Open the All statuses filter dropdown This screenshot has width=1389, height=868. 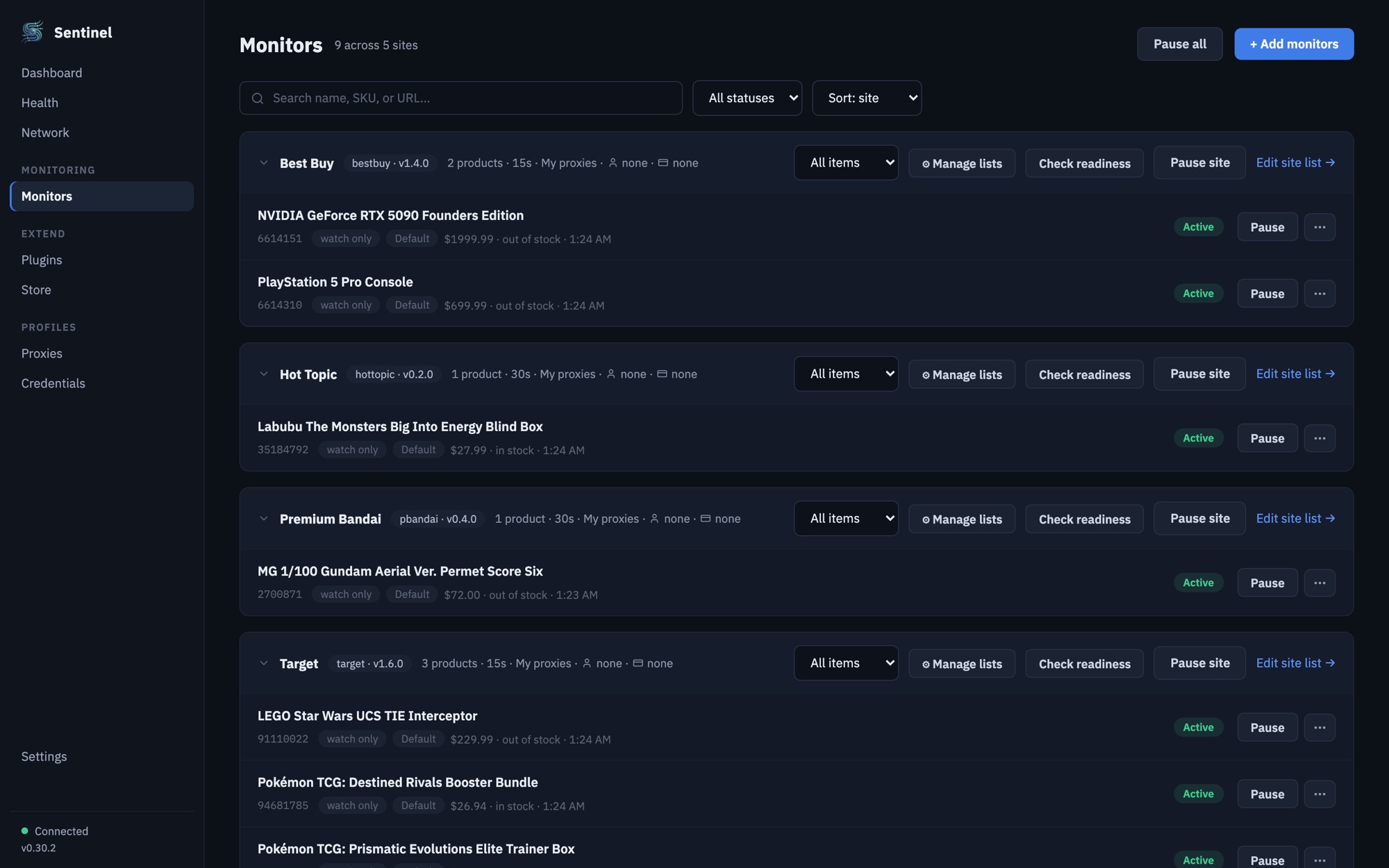pos(747,98)
